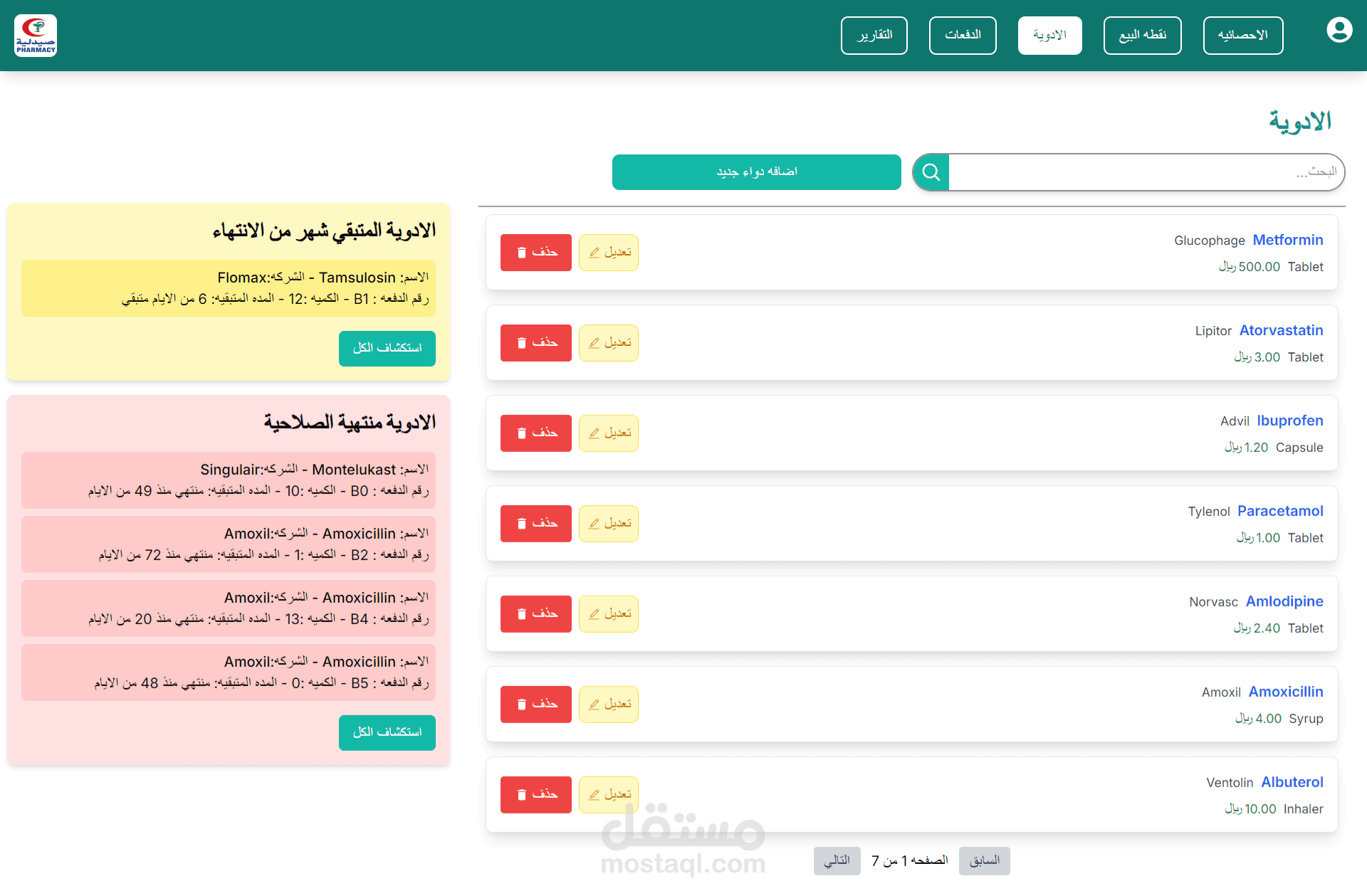
Task: Select expired Amoxicillin batch B5 entry
Action: click(x=229, y=673)
